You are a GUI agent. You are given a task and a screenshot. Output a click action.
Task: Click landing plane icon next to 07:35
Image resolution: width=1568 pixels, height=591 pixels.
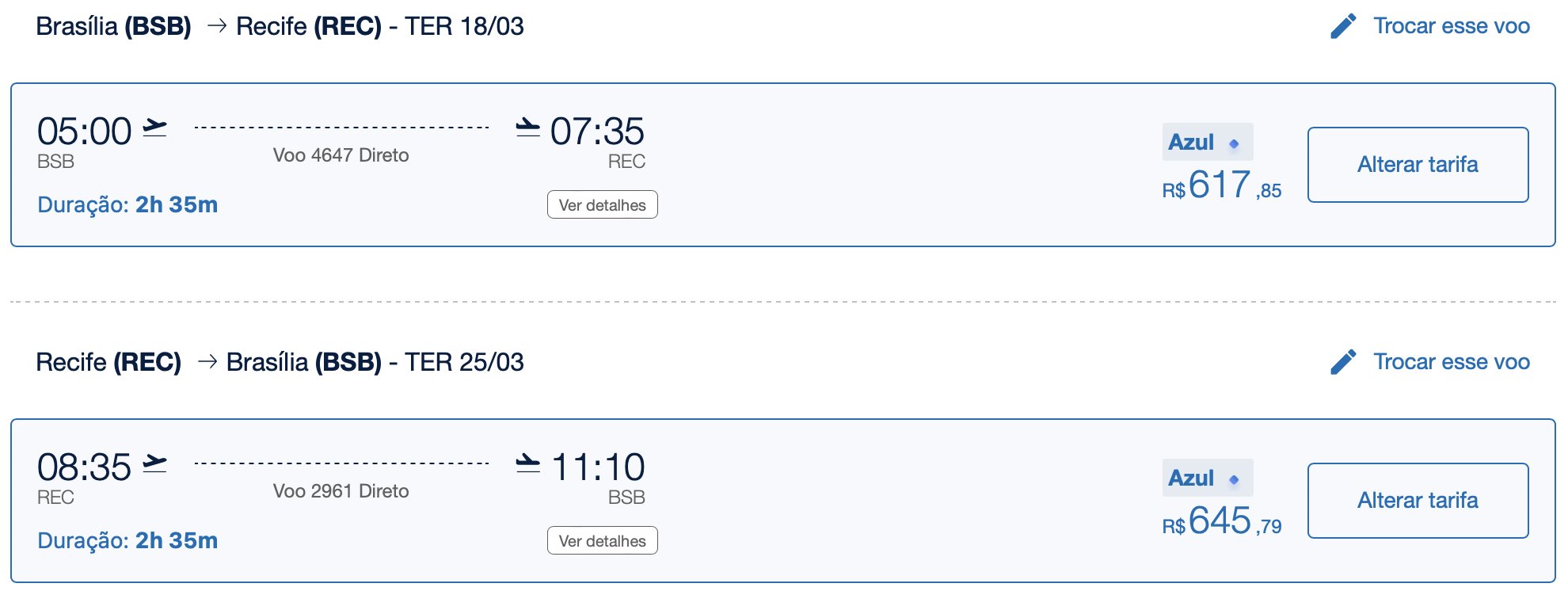(527, 127)
